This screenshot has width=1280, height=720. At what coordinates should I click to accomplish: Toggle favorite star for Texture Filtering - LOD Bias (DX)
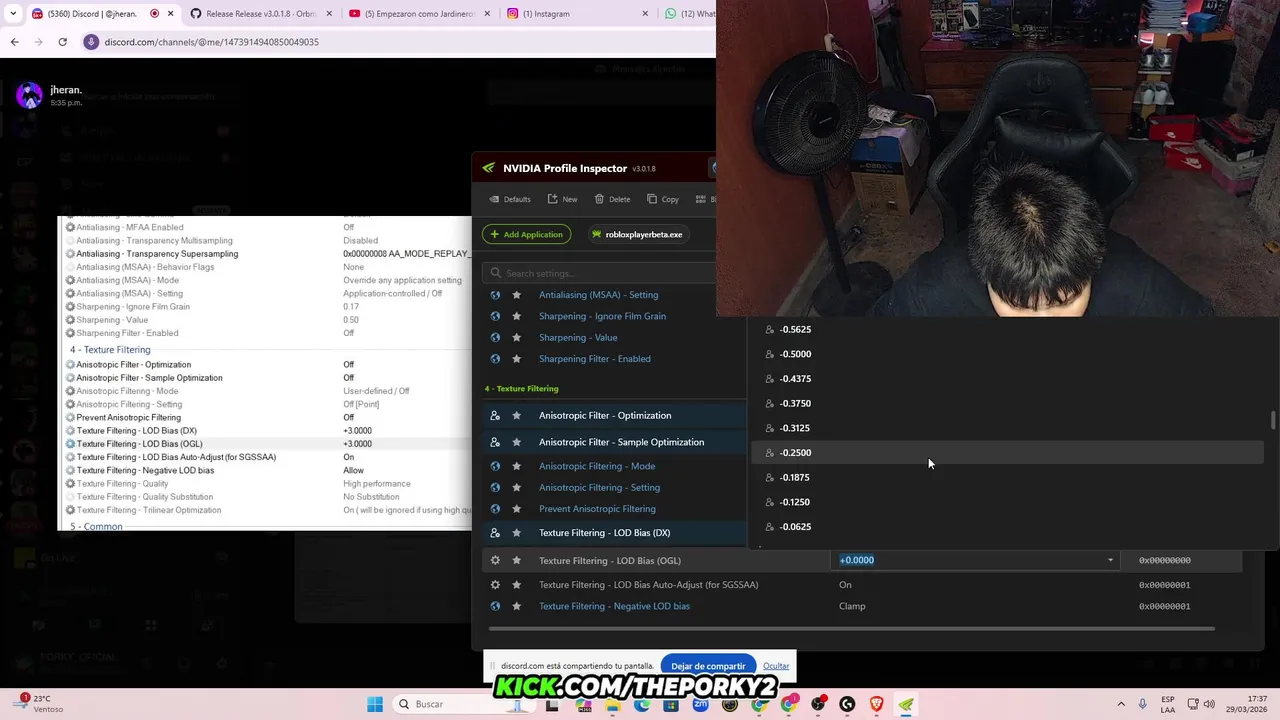click(516, 533)
